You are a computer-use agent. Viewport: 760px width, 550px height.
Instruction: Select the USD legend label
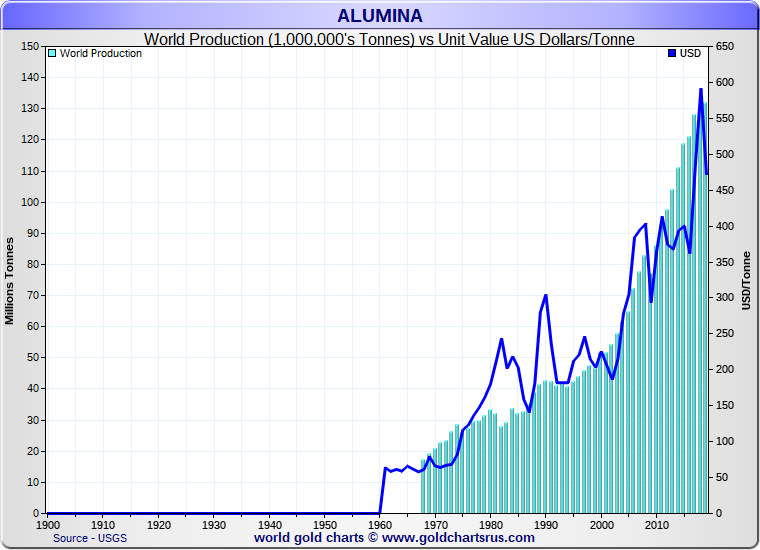coord(690,53)
